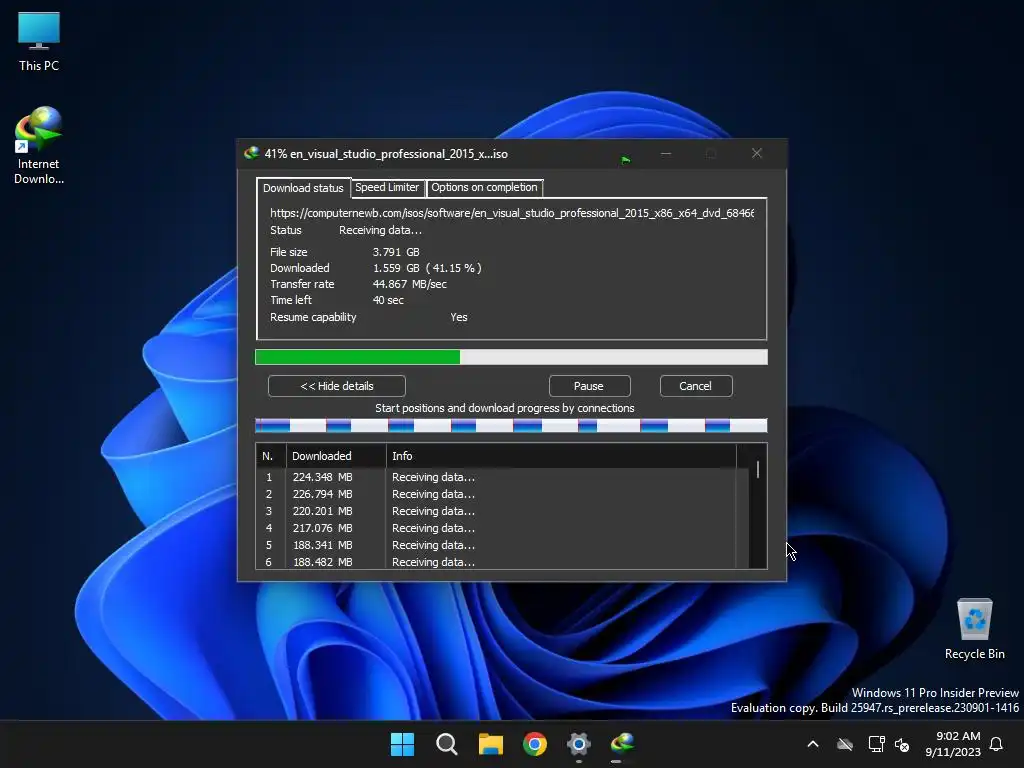Click the 44.867 MB/sec transfer rate value
1024x768 pixels.
pyautogui.click(x=409, y=284)
